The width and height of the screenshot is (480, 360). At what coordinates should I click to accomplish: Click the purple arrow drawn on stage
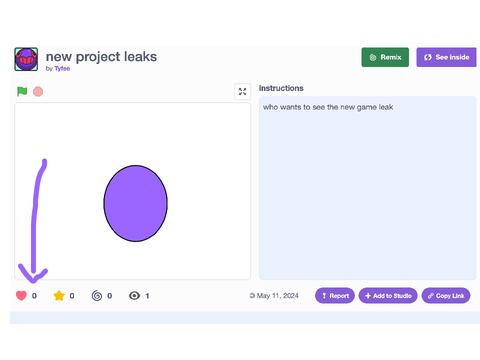pos(34,220)
